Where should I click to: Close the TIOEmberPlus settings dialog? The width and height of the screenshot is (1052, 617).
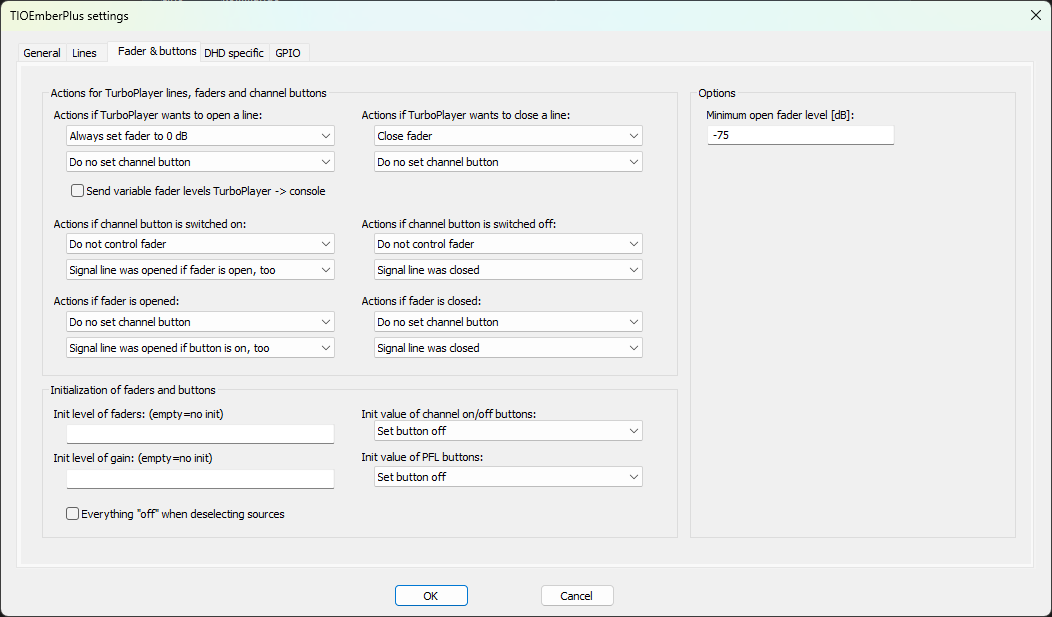coord(1036,15)
